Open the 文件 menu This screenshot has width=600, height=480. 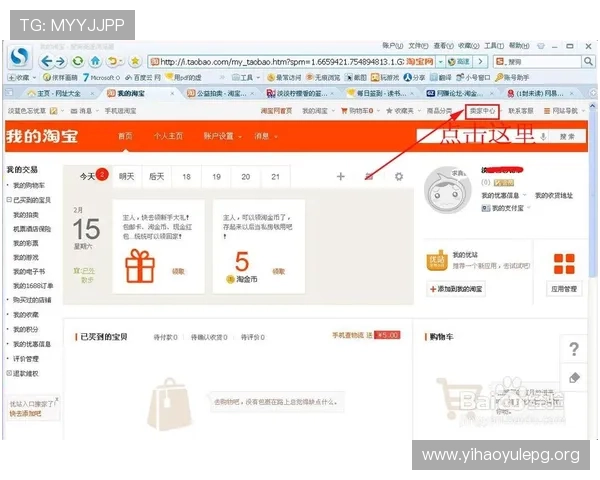coord(418,46)
